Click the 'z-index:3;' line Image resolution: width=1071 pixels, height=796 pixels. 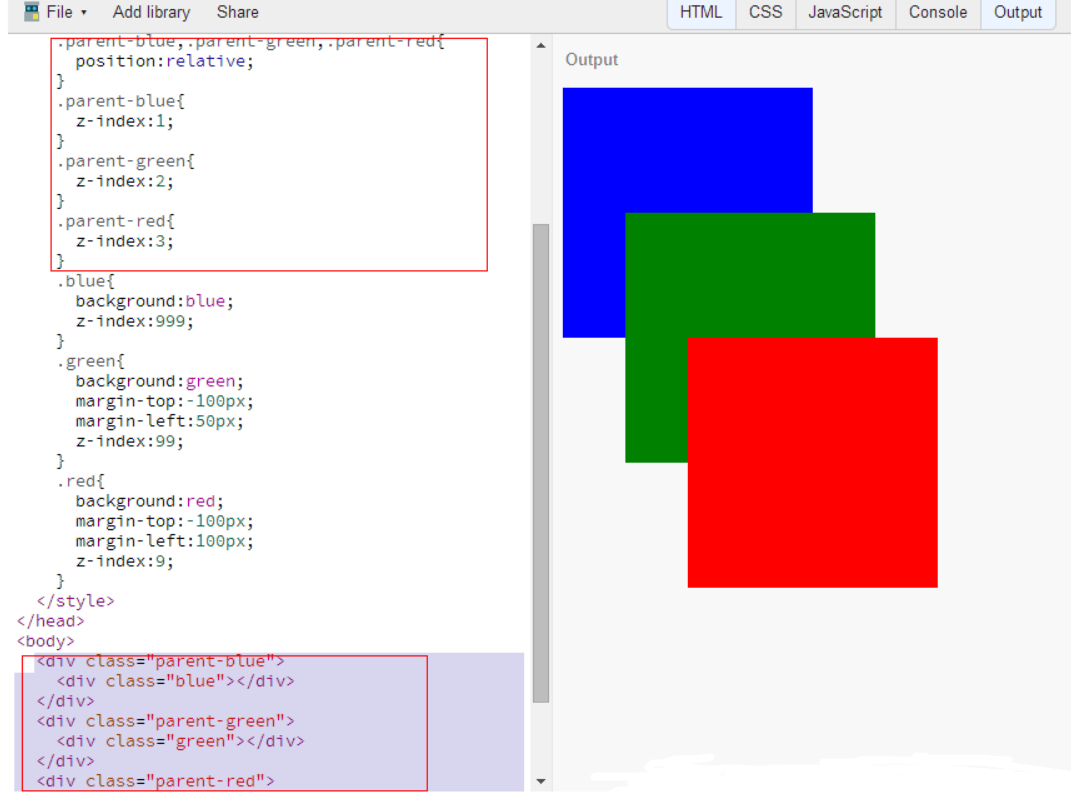pos(124,242)
